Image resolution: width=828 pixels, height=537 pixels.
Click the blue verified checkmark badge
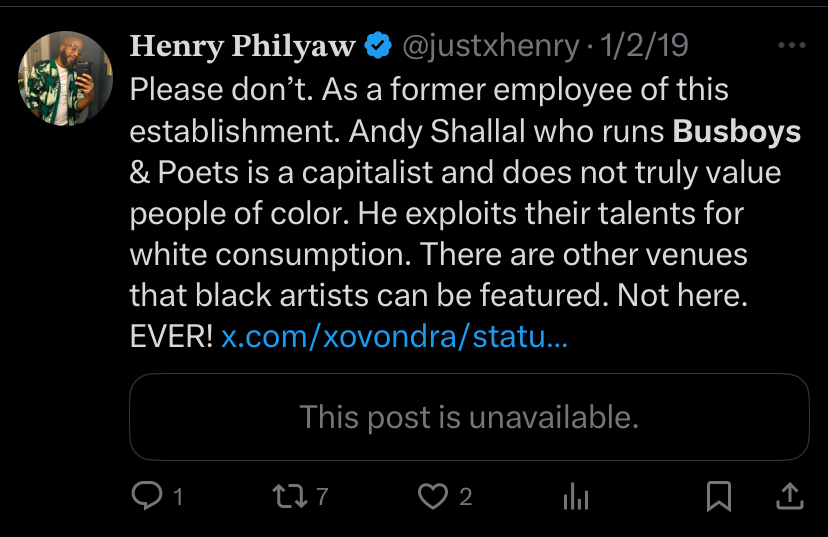click(x=378, y=45)
